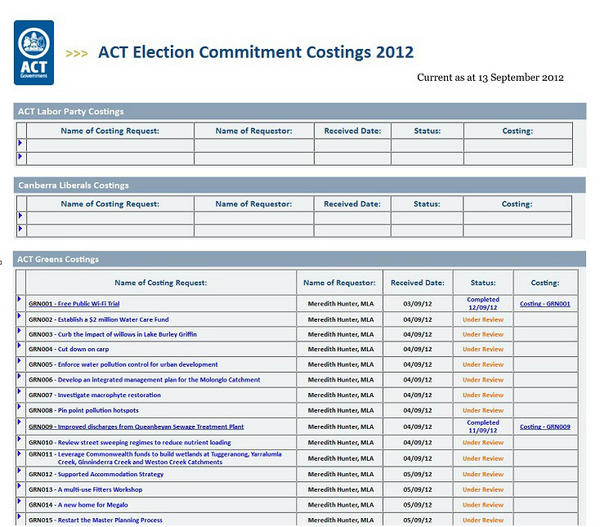Screen dimensions: 600x527
Task: Open the GRN001 - Free Public Wi-Fi Trial link
Action: tap(74, 304)
